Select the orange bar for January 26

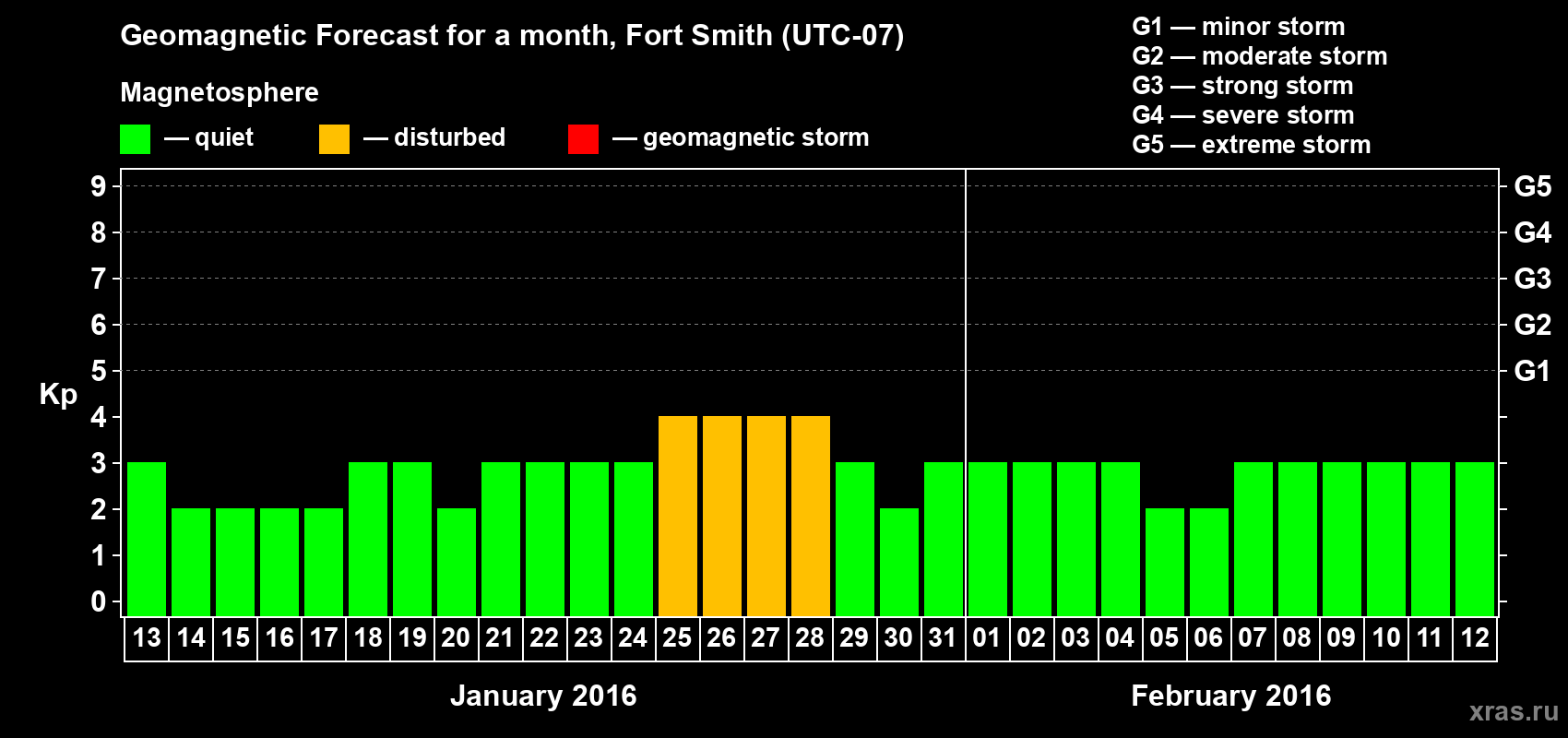pos(722,516)
